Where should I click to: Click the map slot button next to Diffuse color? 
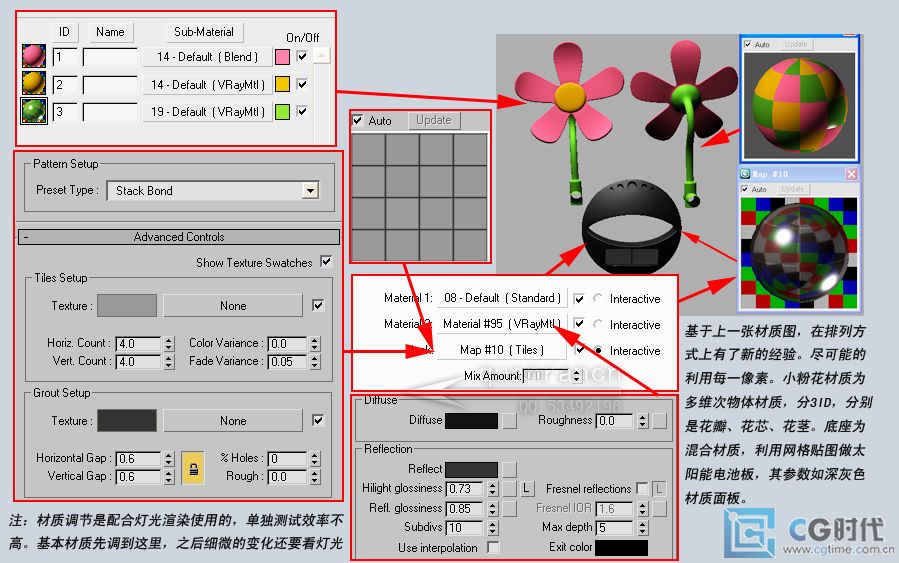[x=510, y=421]
